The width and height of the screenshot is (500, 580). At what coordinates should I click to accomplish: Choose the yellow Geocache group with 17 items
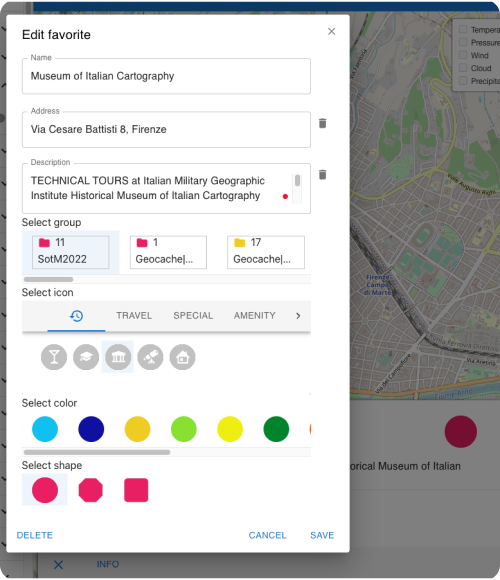(x=266, y=252)
